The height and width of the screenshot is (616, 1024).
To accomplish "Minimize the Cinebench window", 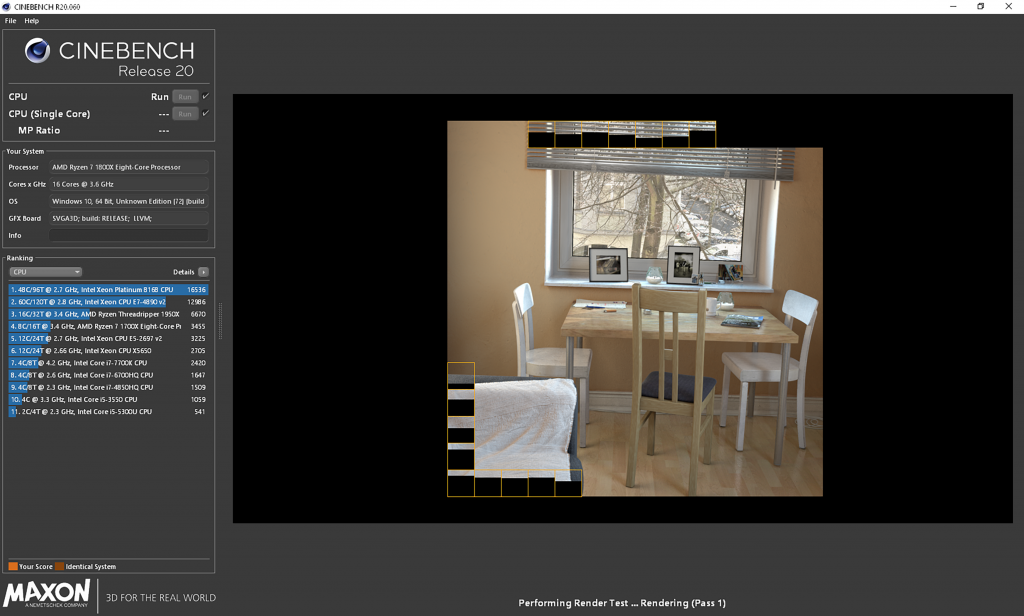I will [953, 7].
